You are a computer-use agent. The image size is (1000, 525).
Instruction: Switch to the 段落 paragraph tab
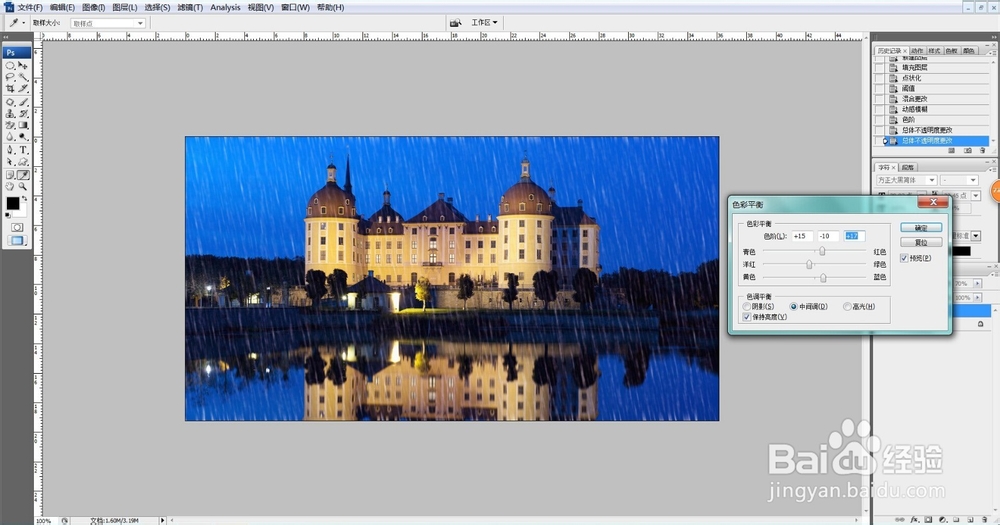[909, 167]
